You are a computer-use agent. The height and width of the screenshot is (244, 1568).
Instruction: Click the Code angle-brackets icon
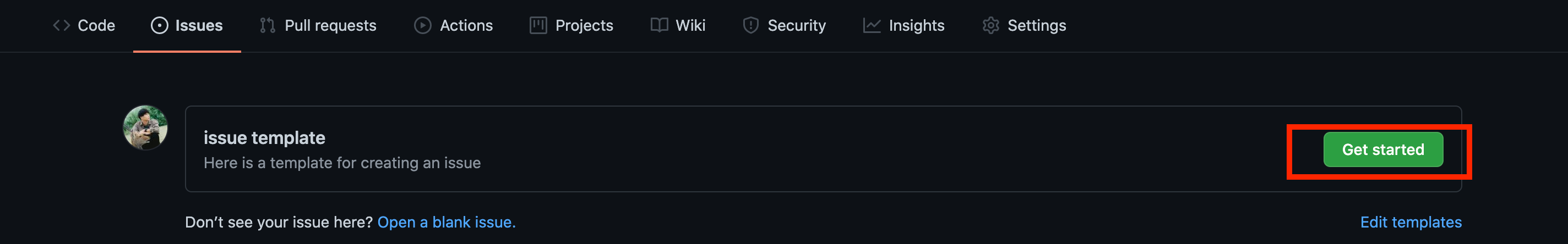61,25
